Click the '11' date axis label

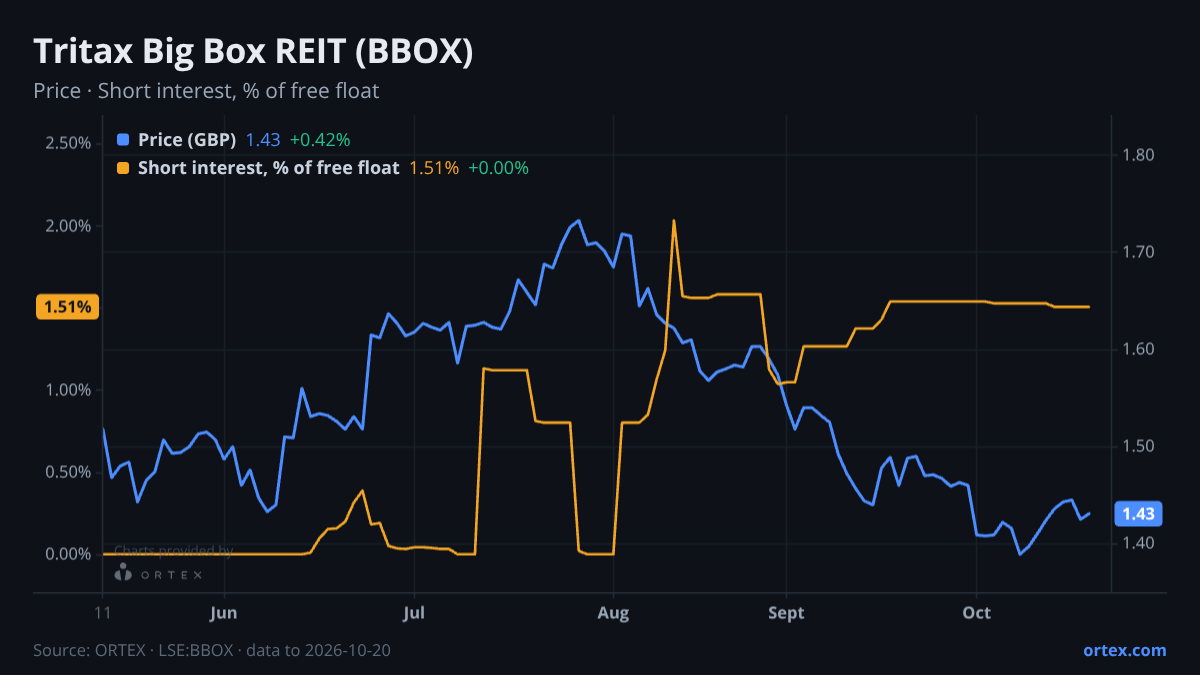[103, 613]
